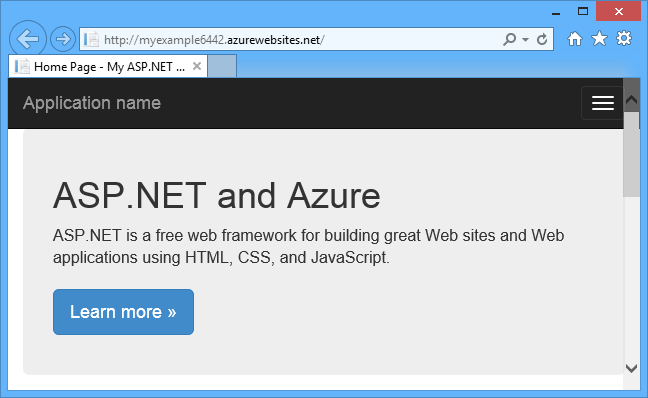648x398 pixels.
Task: Close the Home Page tab
Action: click(197, 66)
